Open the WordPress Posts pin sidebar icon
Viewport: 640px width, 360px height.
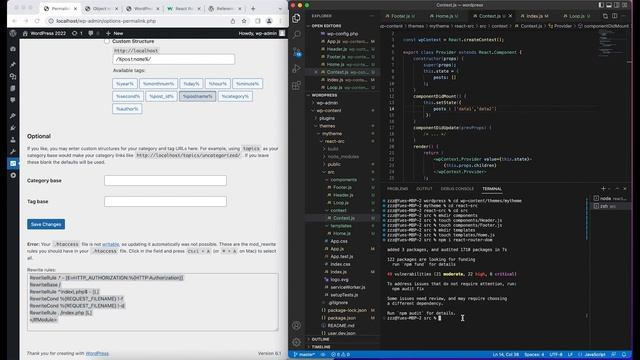13,64
